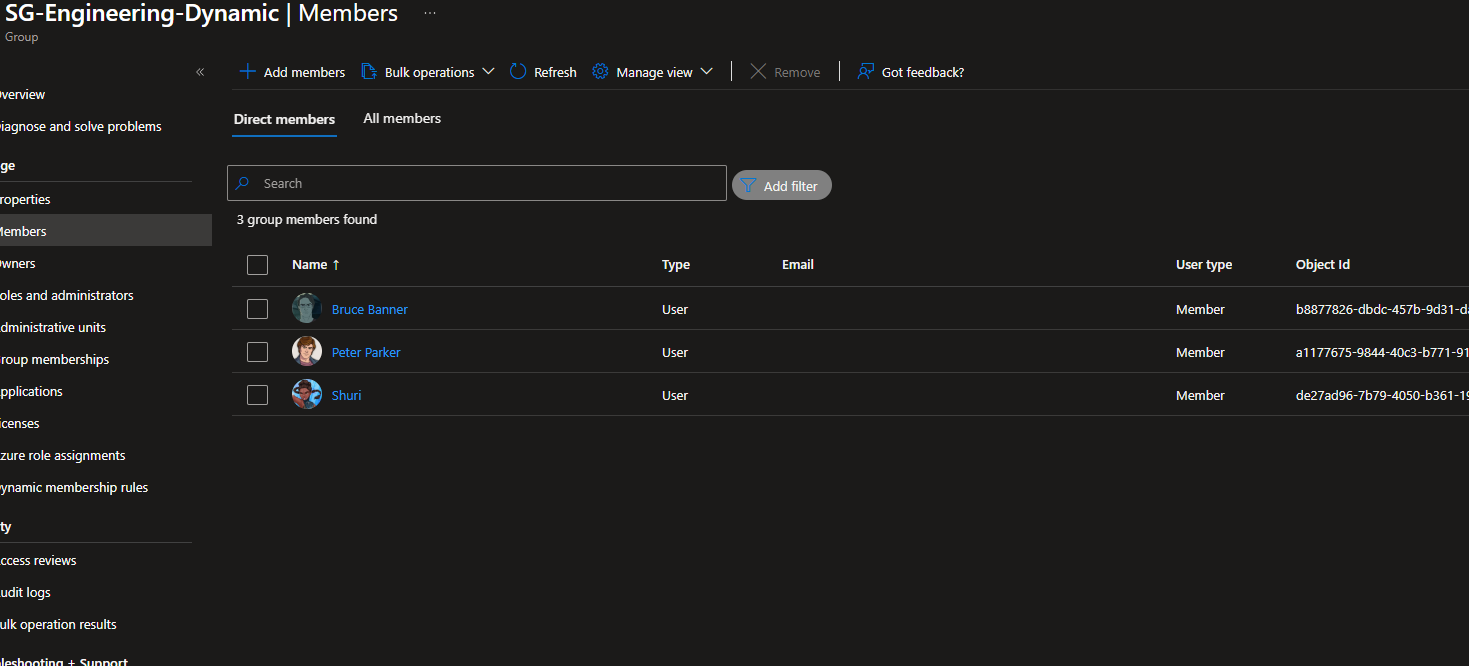Click the Refresh button label

click(555, 72)
